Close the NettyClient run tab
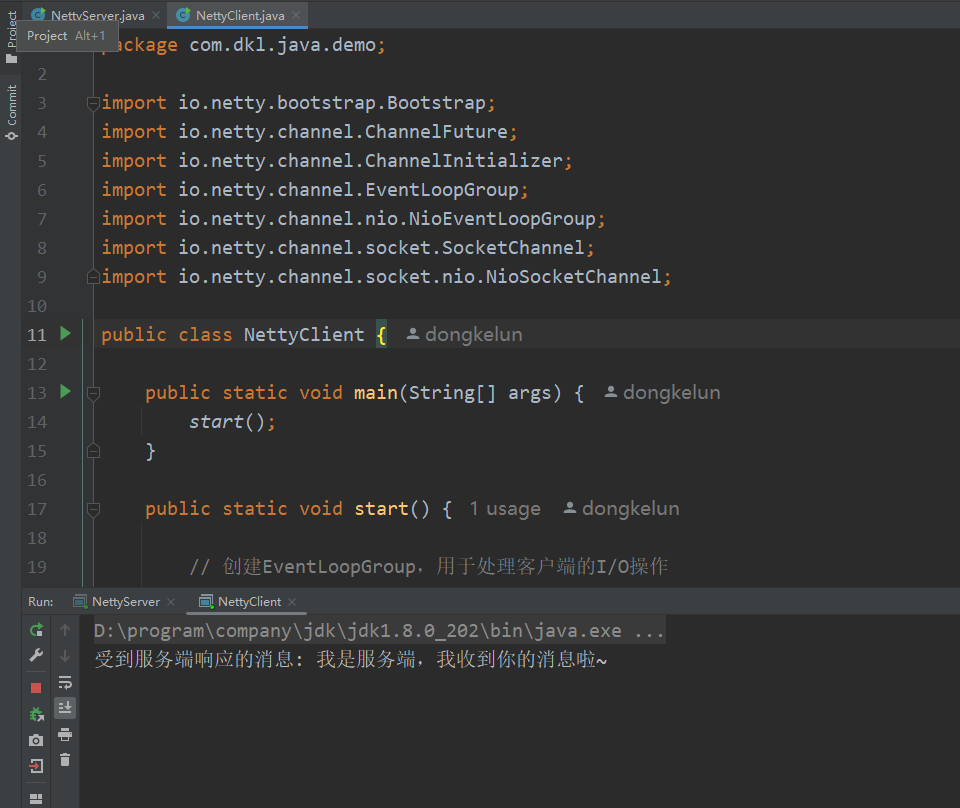Image resolution: width=960 pixels, height=808 pixels. click(x=292, y=602)
